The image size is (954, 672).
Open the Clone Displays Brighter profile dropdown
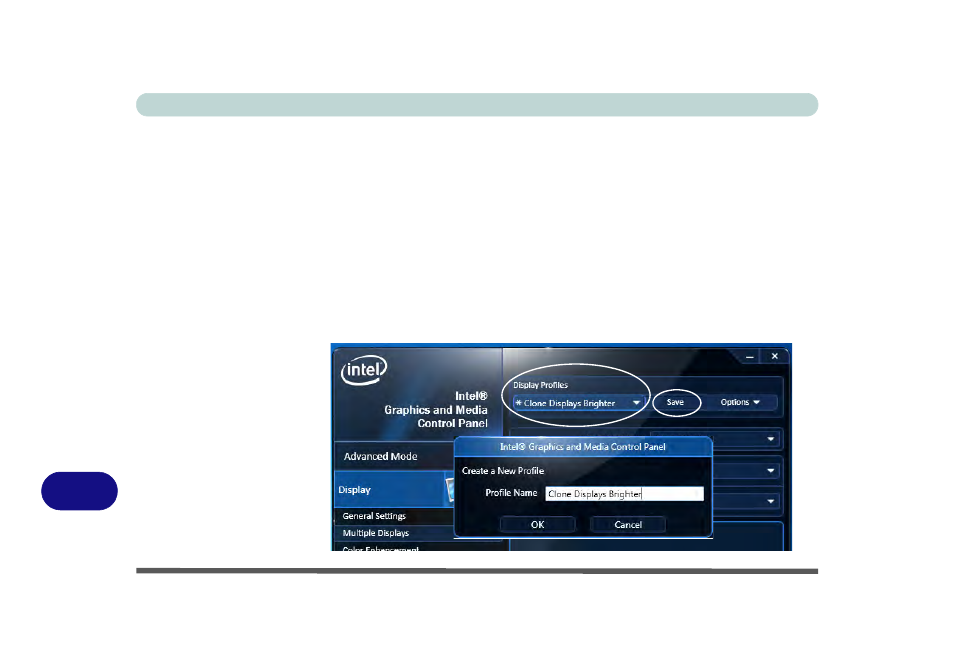click(575, 402)
